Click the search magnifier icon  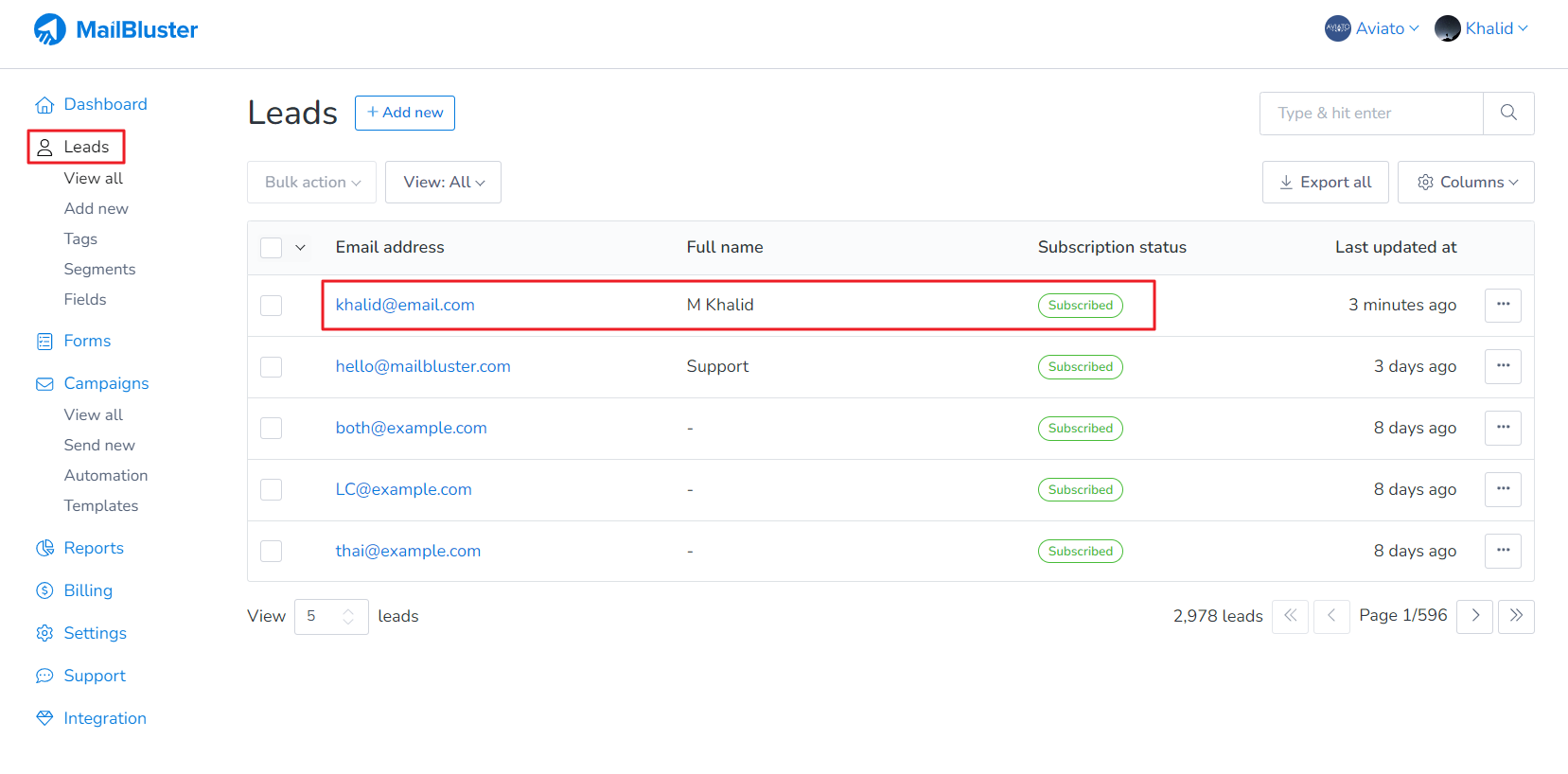click(1508, 114)
